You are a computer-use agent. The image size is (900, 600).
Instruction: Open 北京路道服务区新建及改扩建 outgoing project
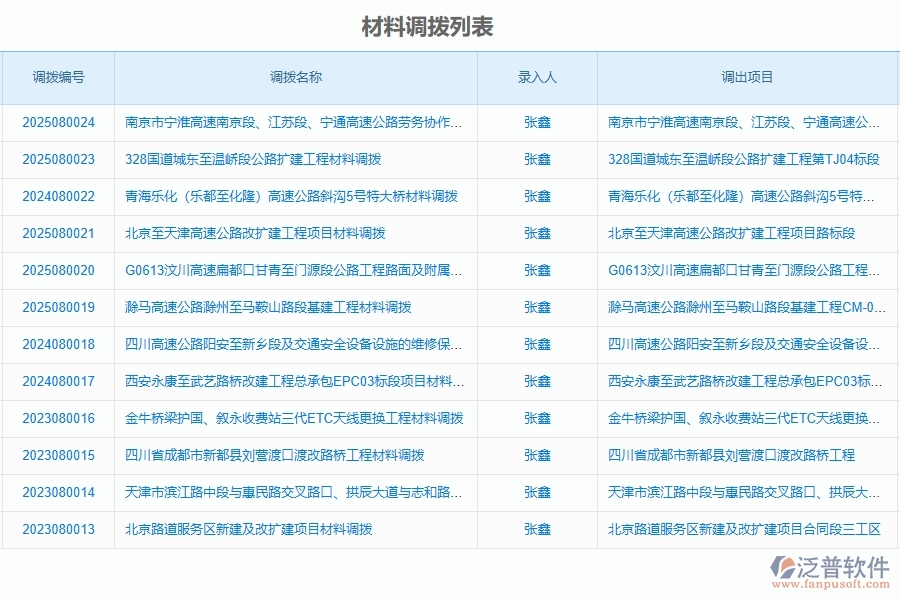point(745,529)
